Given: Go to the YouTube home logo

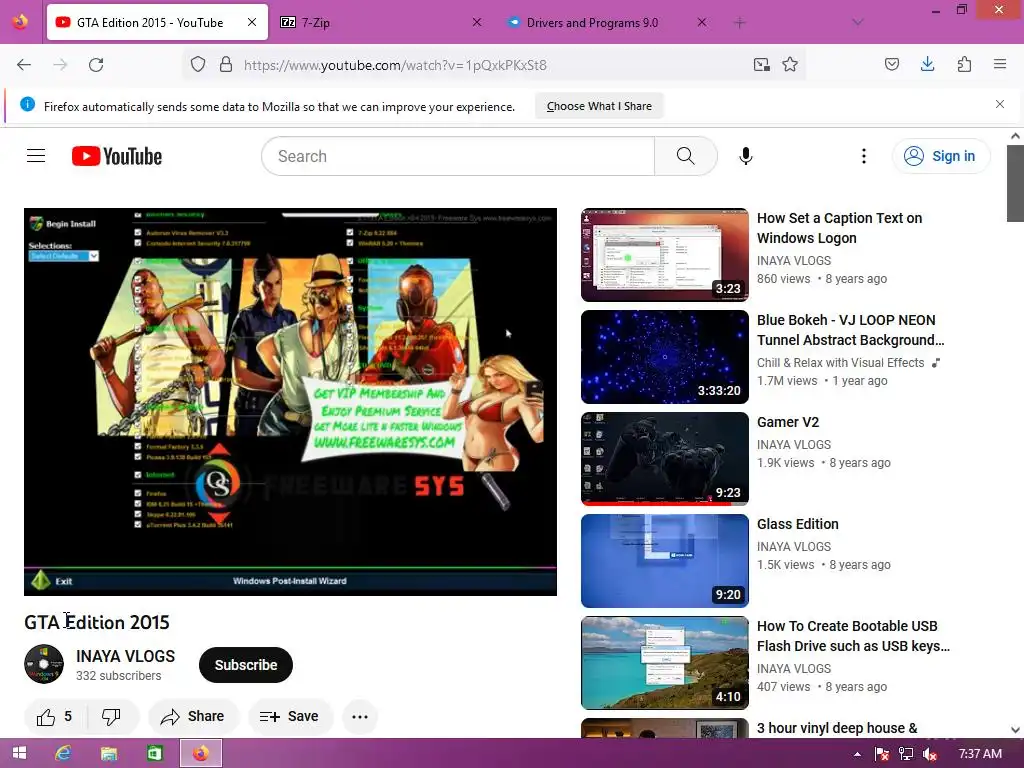Looking at the screenshot, I should pos(117,156).
